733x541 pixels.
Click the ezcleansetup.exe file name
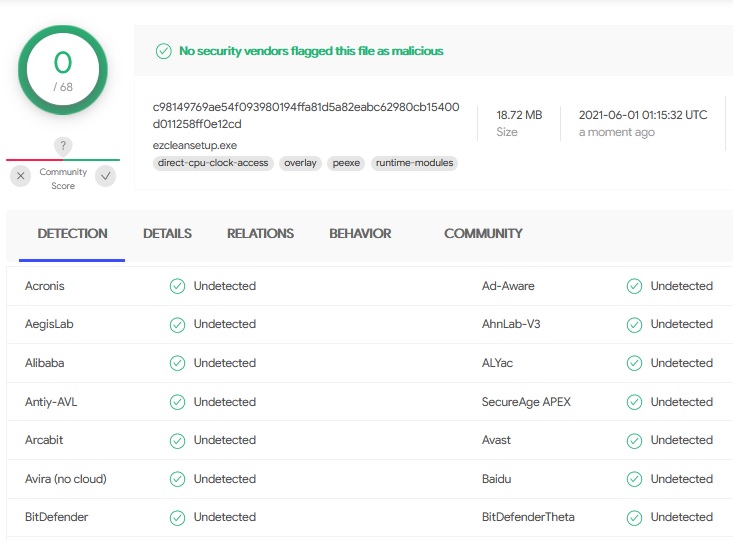[194, 145]
